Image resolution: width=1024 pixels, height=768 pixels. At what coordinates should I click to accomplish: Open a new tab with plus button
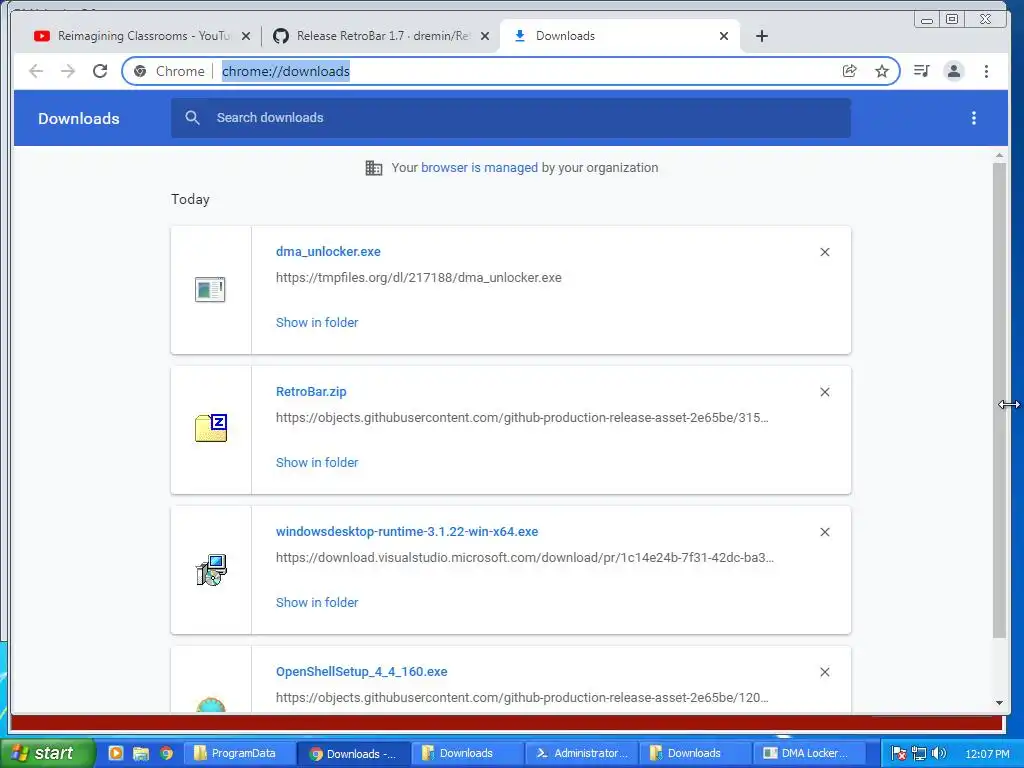[761, 36]
